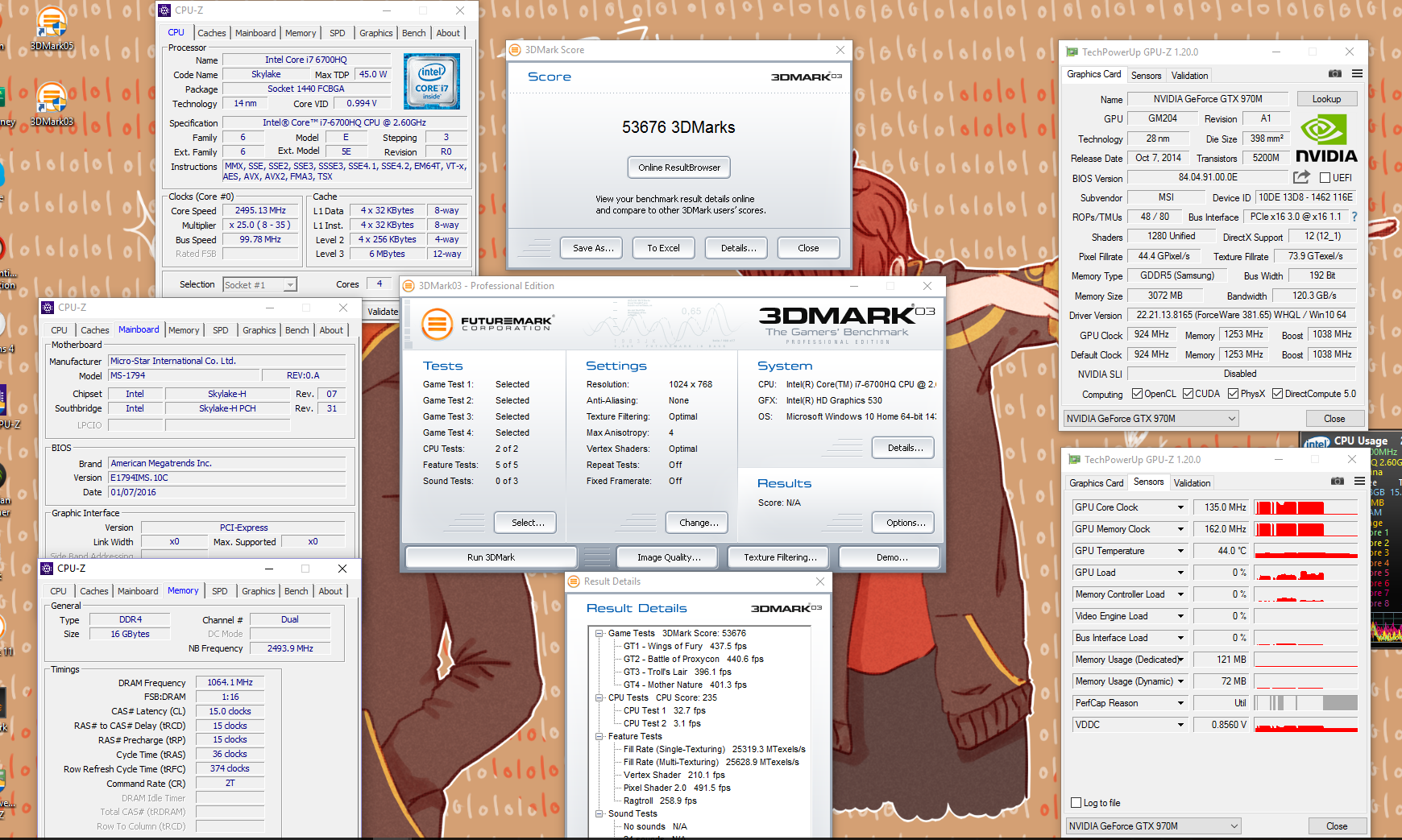This screenshot has height=840, width=1402.
Task: Click Core Speed value field in CPU-Z
Action: click(260, 211)
